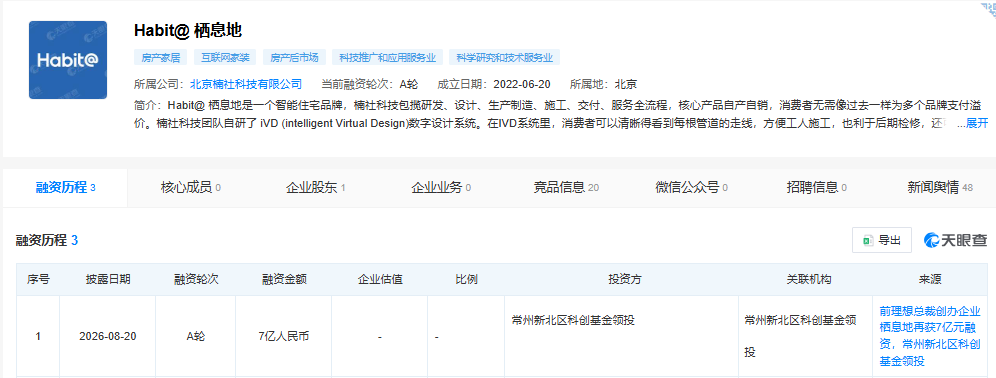
Task: Open the news source link 前理想总裁创办企业栖息地再获7亿元融资
Action: pyautogui.click(x=930, y=337)
